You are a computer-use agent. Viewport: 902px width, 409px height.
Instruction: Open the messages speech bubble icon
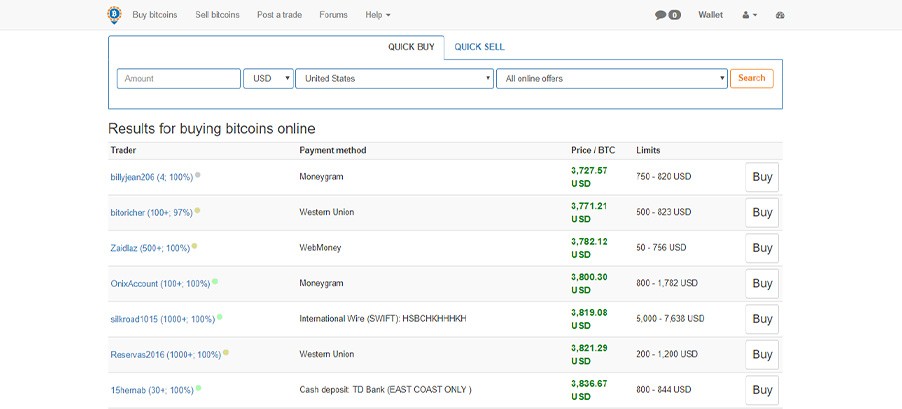(660, 16)
